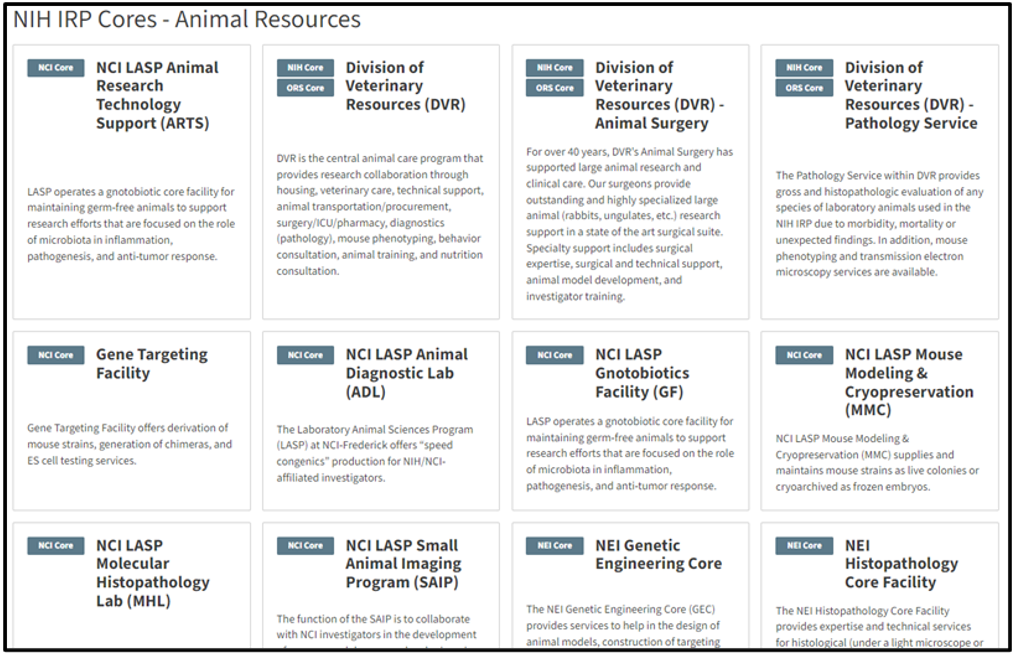Image resolution: width=1012 pixels, height=654 pixels.
Task: Open NEI Histopathology Core Facility title
Action: tap(890, 564)
